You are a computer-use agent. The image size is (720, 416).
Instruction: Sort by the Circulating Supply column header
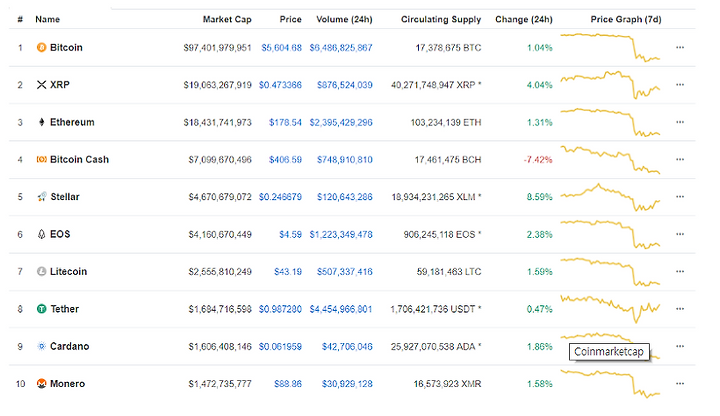pos(441,19)
